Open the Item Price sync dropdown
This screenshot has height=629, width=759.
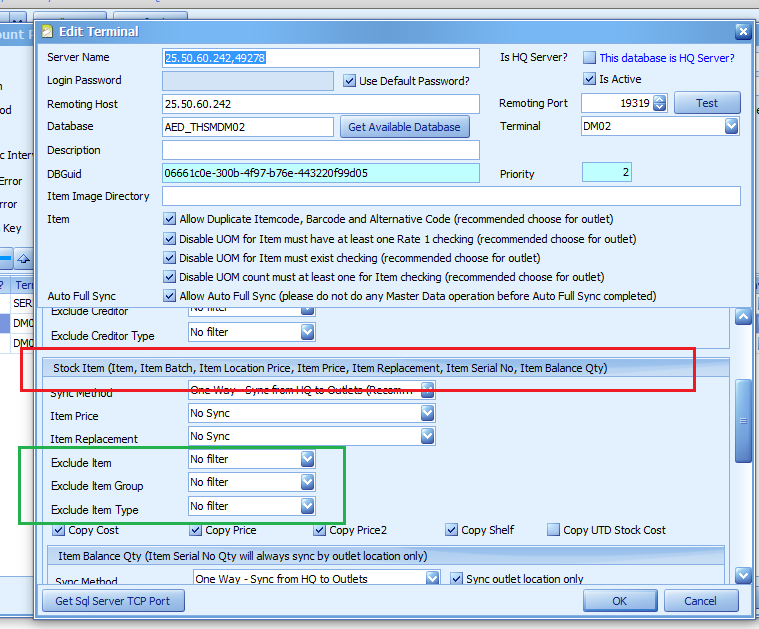click(427, 414)
